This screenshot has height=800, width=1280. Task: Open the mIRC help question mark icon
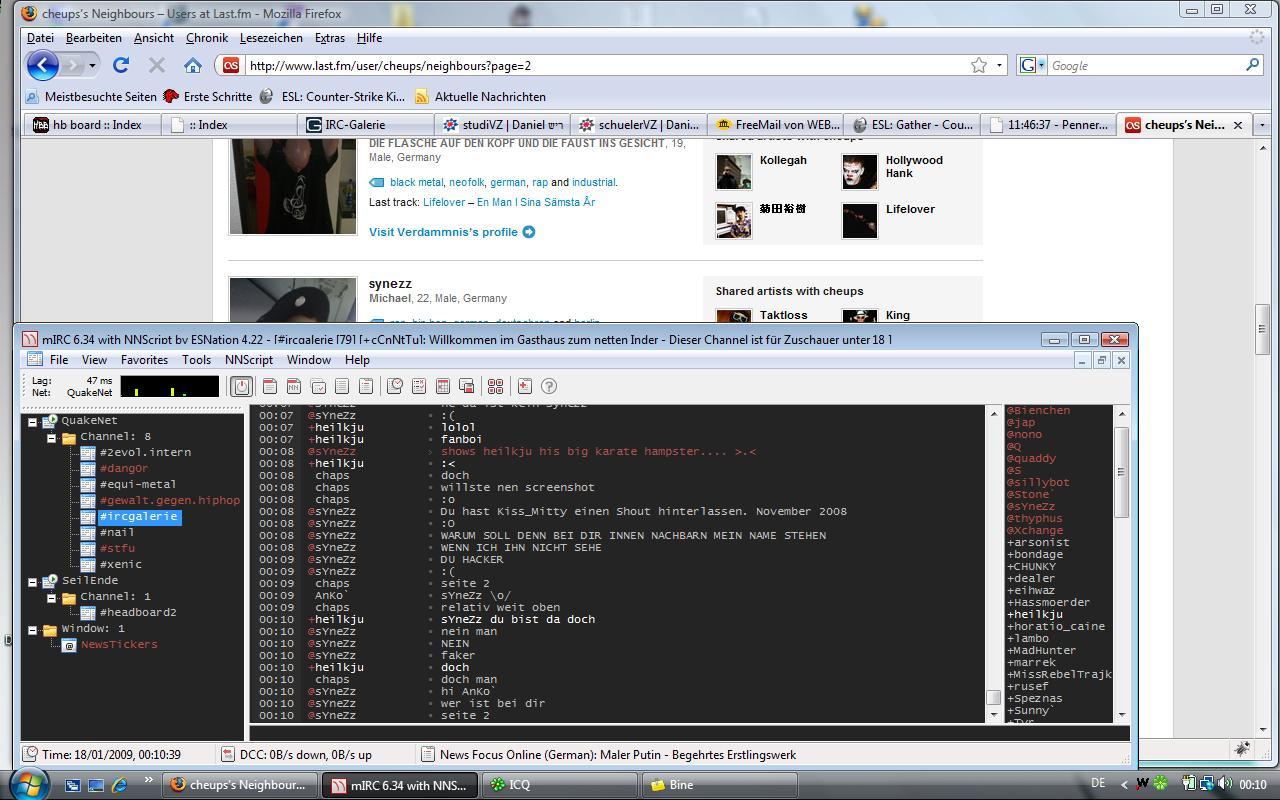pyautogui.click(x=549, y=386)
